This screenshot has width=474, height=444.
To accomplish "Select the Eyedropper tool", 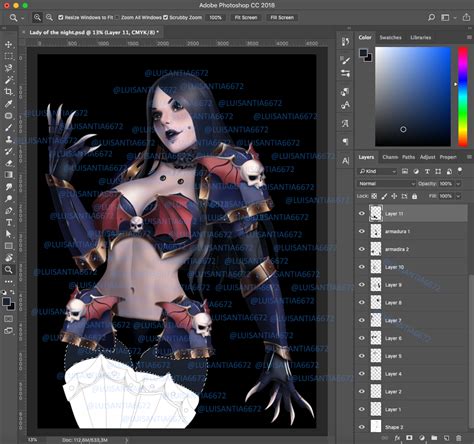I will [9, 104].
